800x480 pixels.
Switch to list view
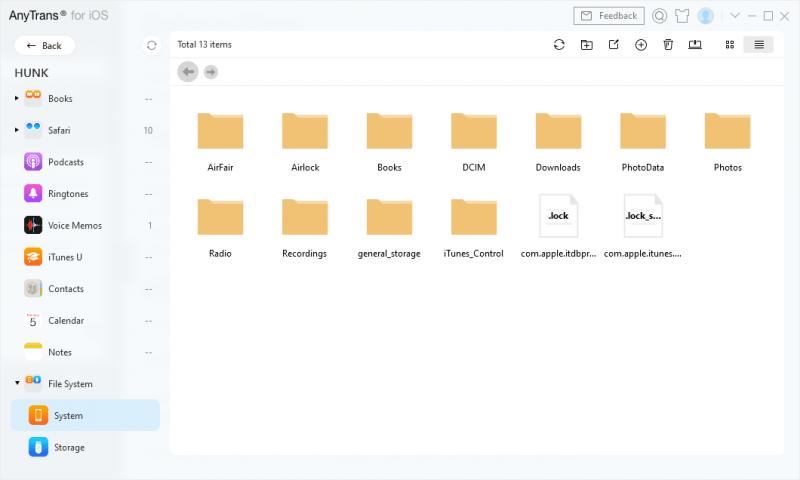tap(759, 45)
